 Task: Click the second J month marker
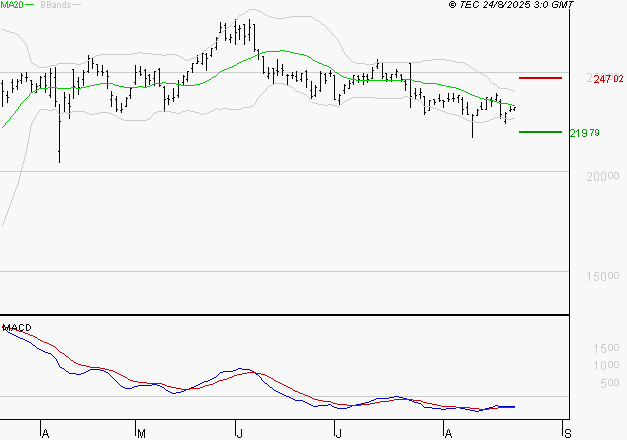click(x=338, y=434)
